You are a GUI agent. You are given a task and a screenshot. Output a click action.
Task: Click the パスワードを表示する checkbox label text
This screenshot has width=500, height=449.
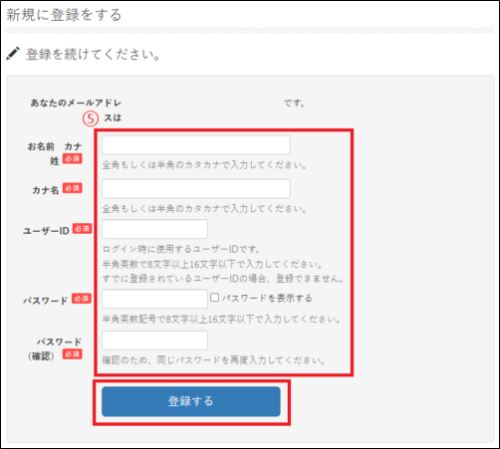point(267,298)
